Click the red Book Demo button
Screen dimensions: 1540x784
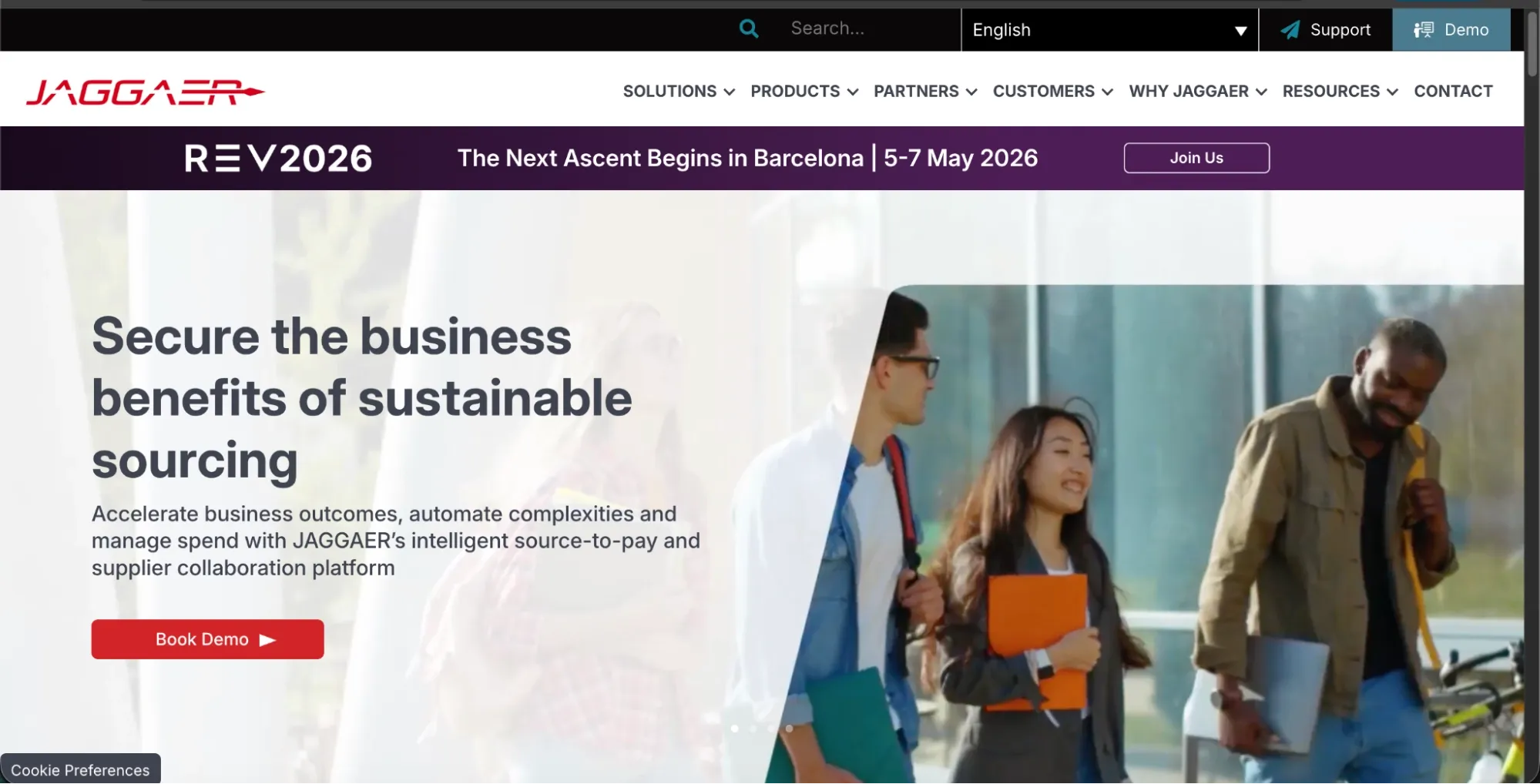click(x=207, y=639)
